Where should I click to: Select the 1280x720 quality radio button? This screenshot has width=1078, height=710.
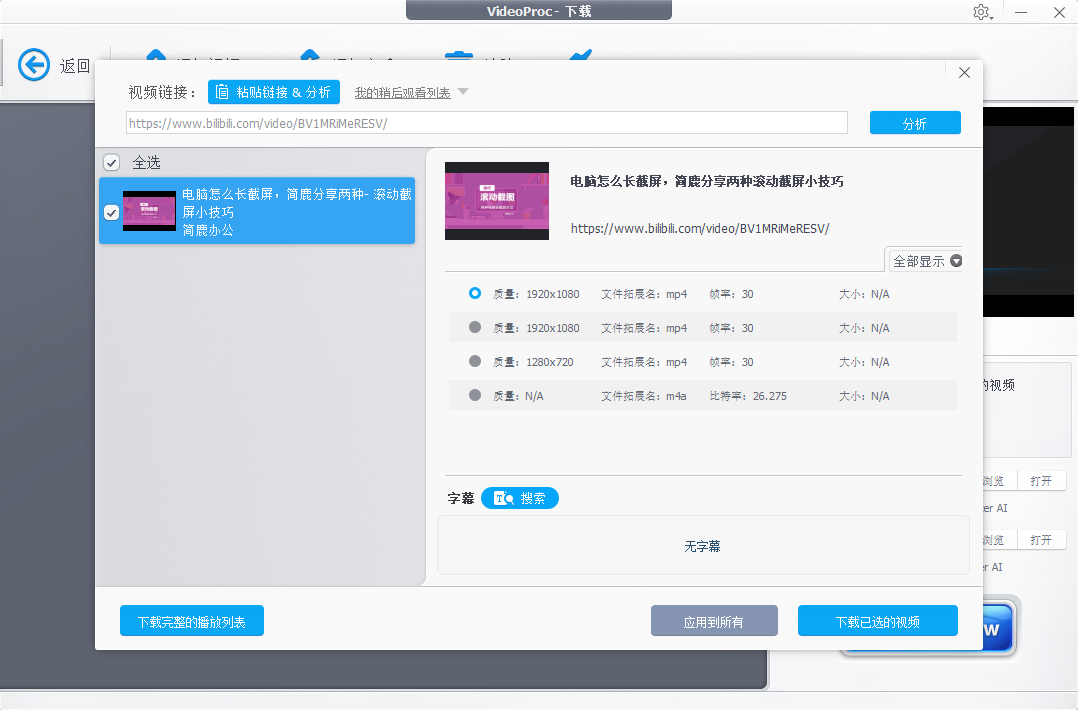pos(474,361)
